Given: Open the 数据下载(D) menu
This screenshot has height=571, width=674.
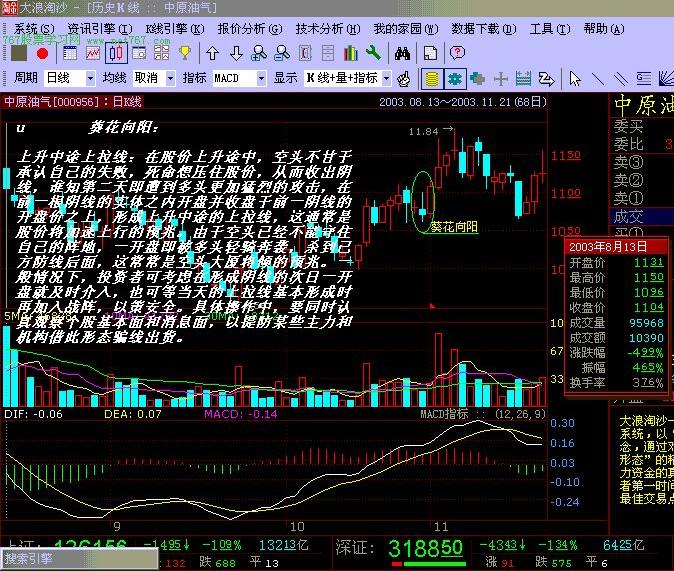Looking at the screenshot, I should coord(484,29).
